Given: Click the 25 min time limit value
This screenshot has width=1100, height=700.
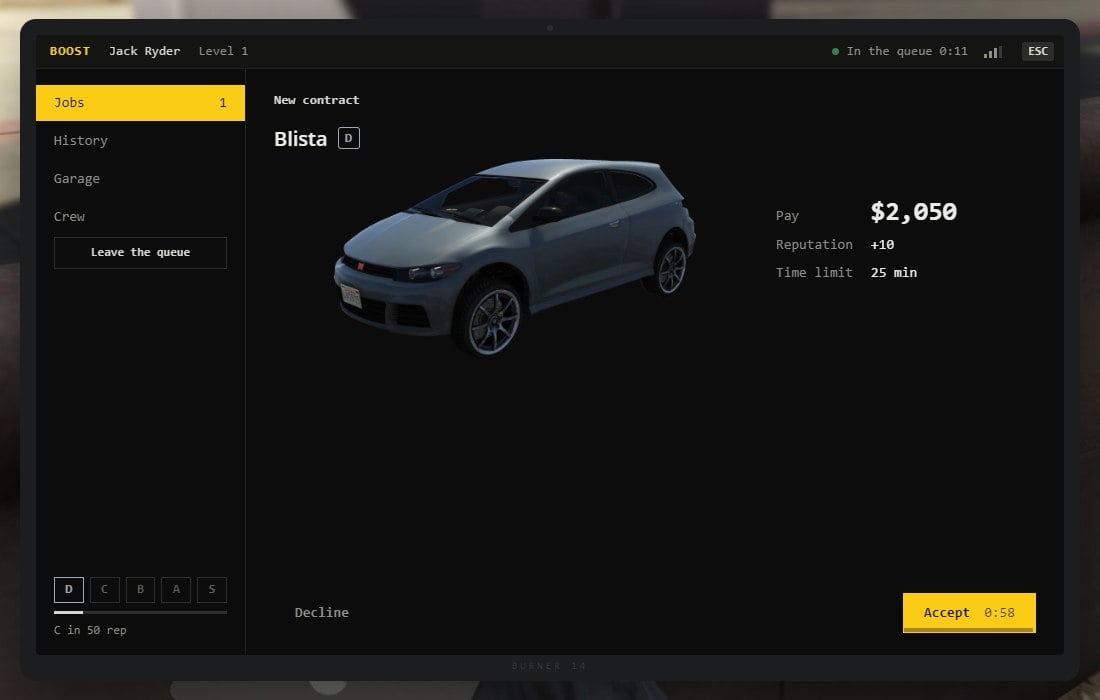Looking at the screenshot, I should point(894,273).
